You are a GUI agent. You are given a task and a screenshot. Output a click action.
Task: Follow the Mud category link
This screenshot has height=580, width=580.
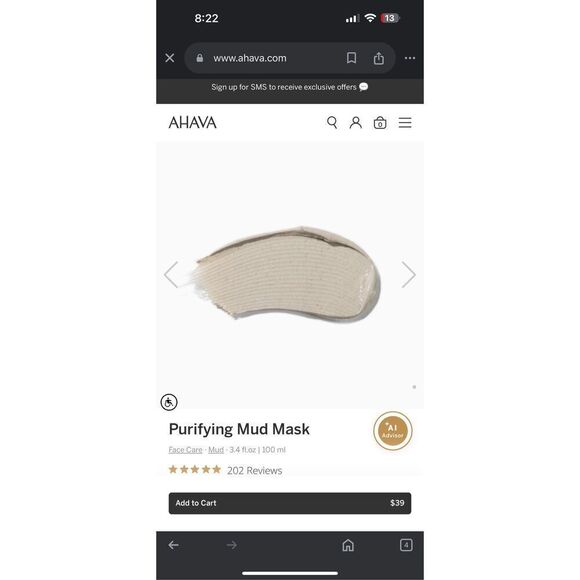(x=216, y=450)
